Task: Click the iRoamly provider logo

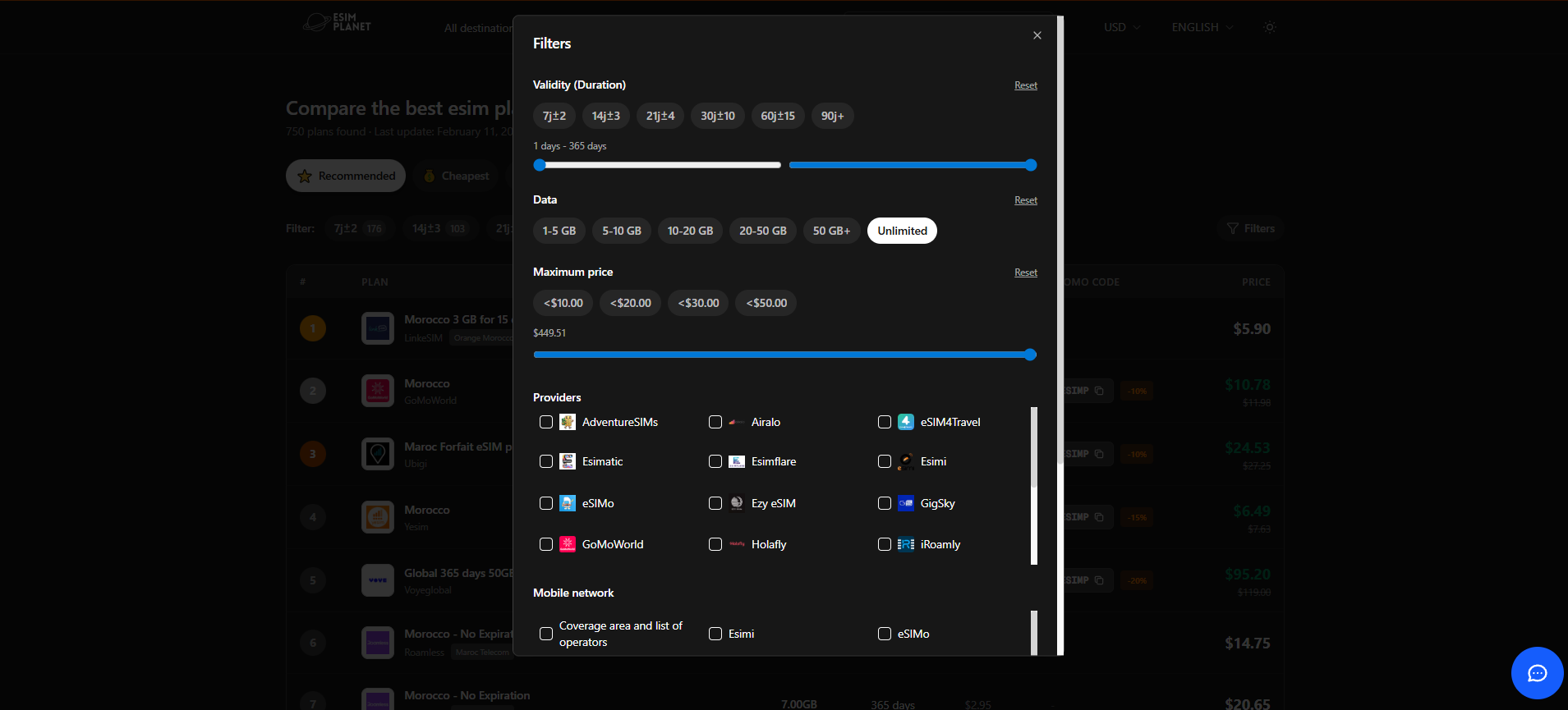Action: click(x=906, y=544)
